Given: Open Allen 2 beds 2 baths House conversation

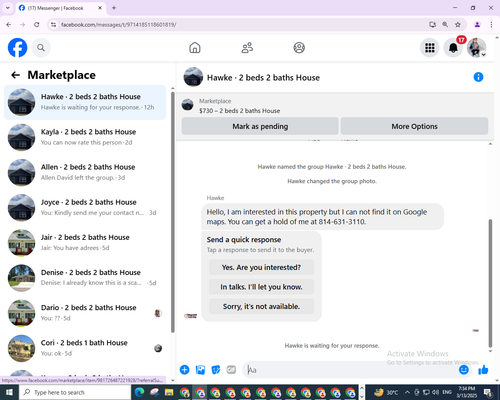Looking at the screenshot, I should 85,172.
